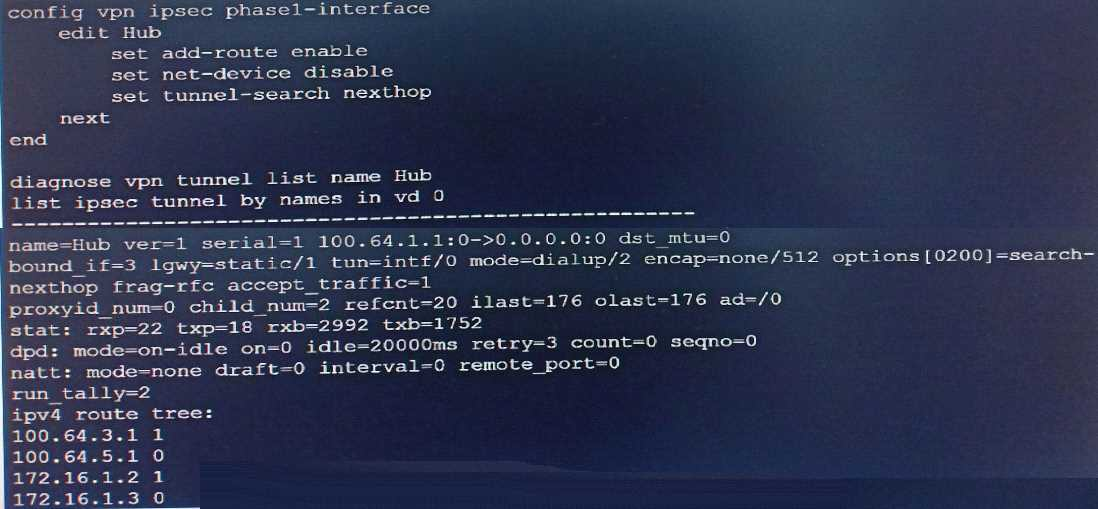Click the 'edit Hub' command line
Viewport: 1098px width, 509px height.
click(x=110, y=32)
